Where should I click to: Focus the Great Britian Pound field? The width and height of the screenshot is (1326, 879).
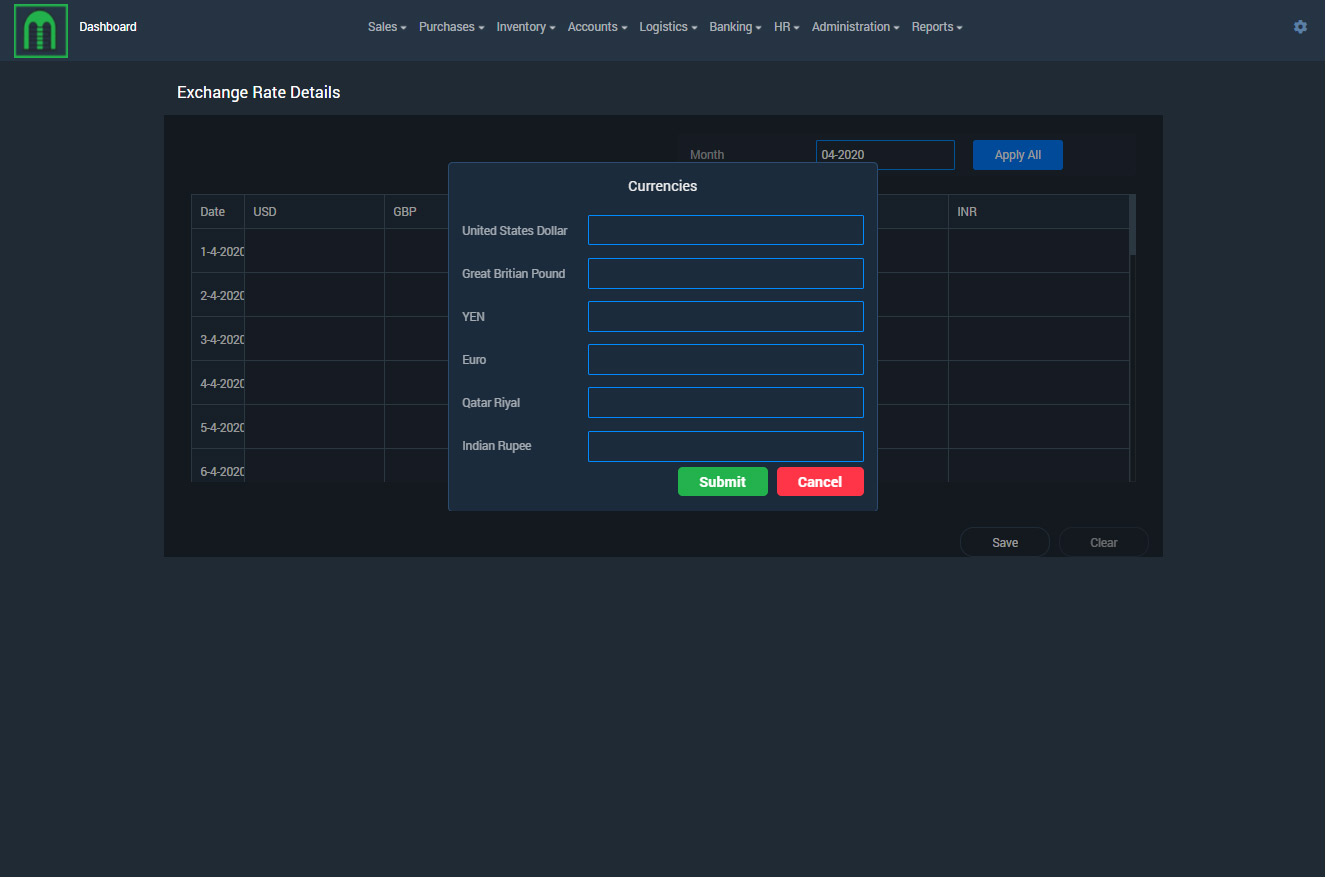[x=726, y=273]
